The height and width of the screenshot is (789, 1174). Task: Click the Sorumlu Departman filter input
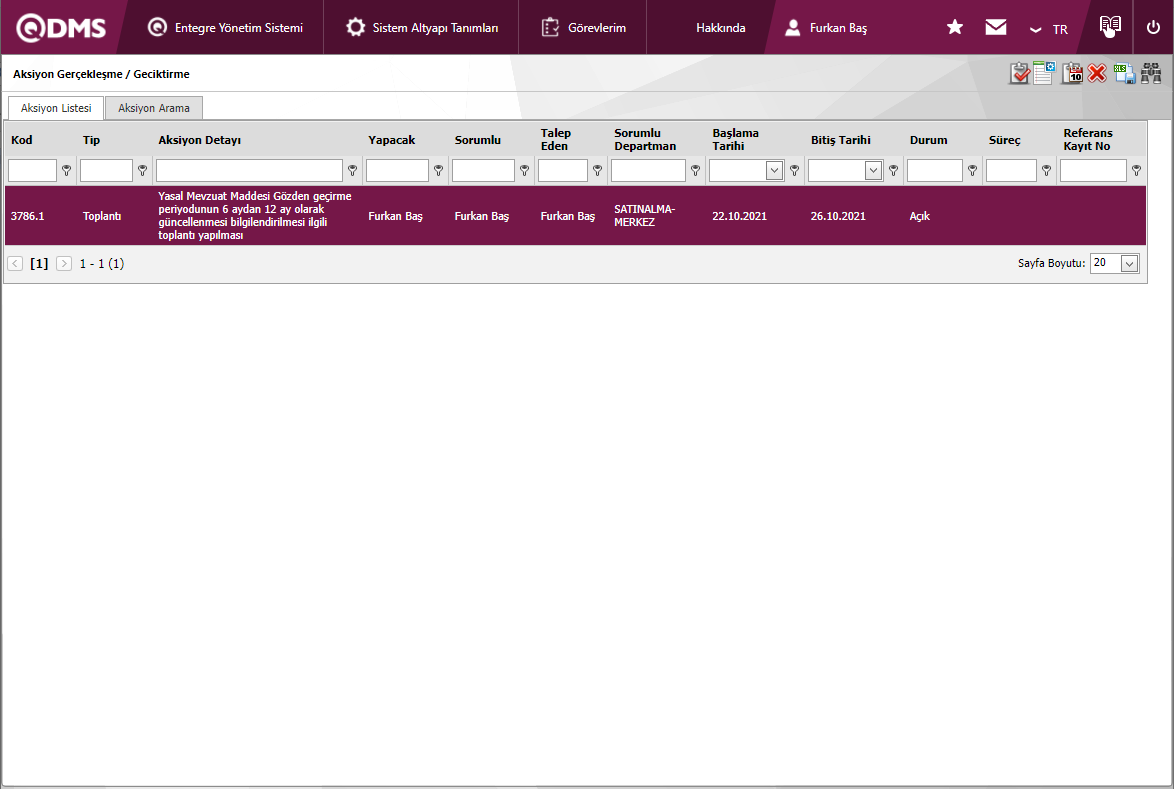[648, 171]
